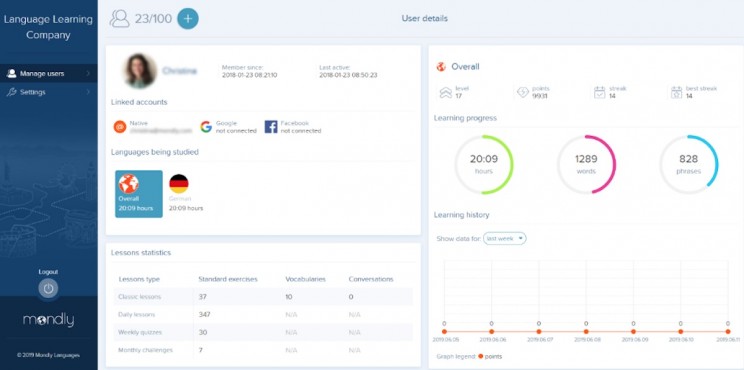Screen dimensions: 744x370
Task: Expand the Manage users chevron arrow
Action: point(88,74)
